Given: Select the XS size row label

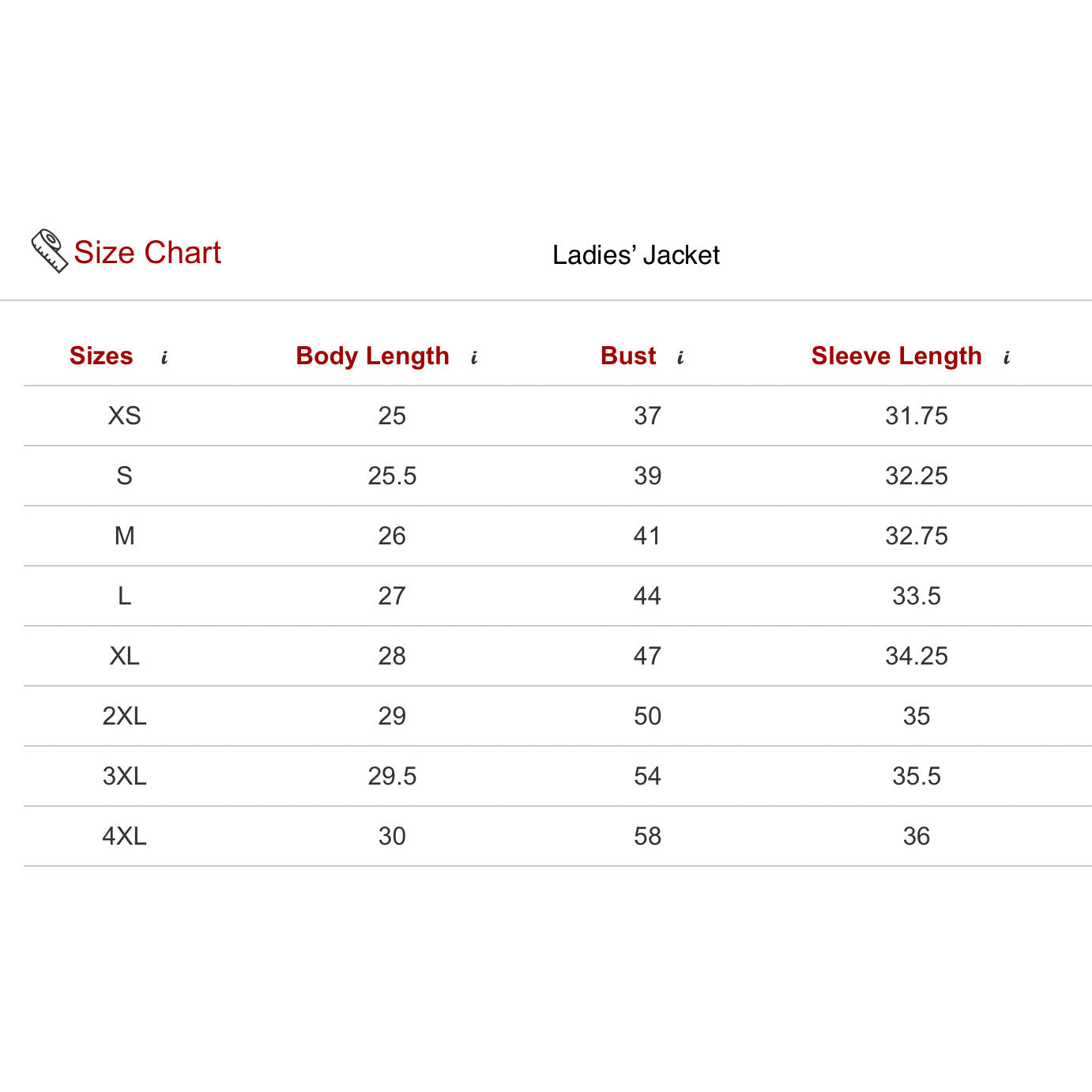Looking at the screenshot, I should [124, 416].
